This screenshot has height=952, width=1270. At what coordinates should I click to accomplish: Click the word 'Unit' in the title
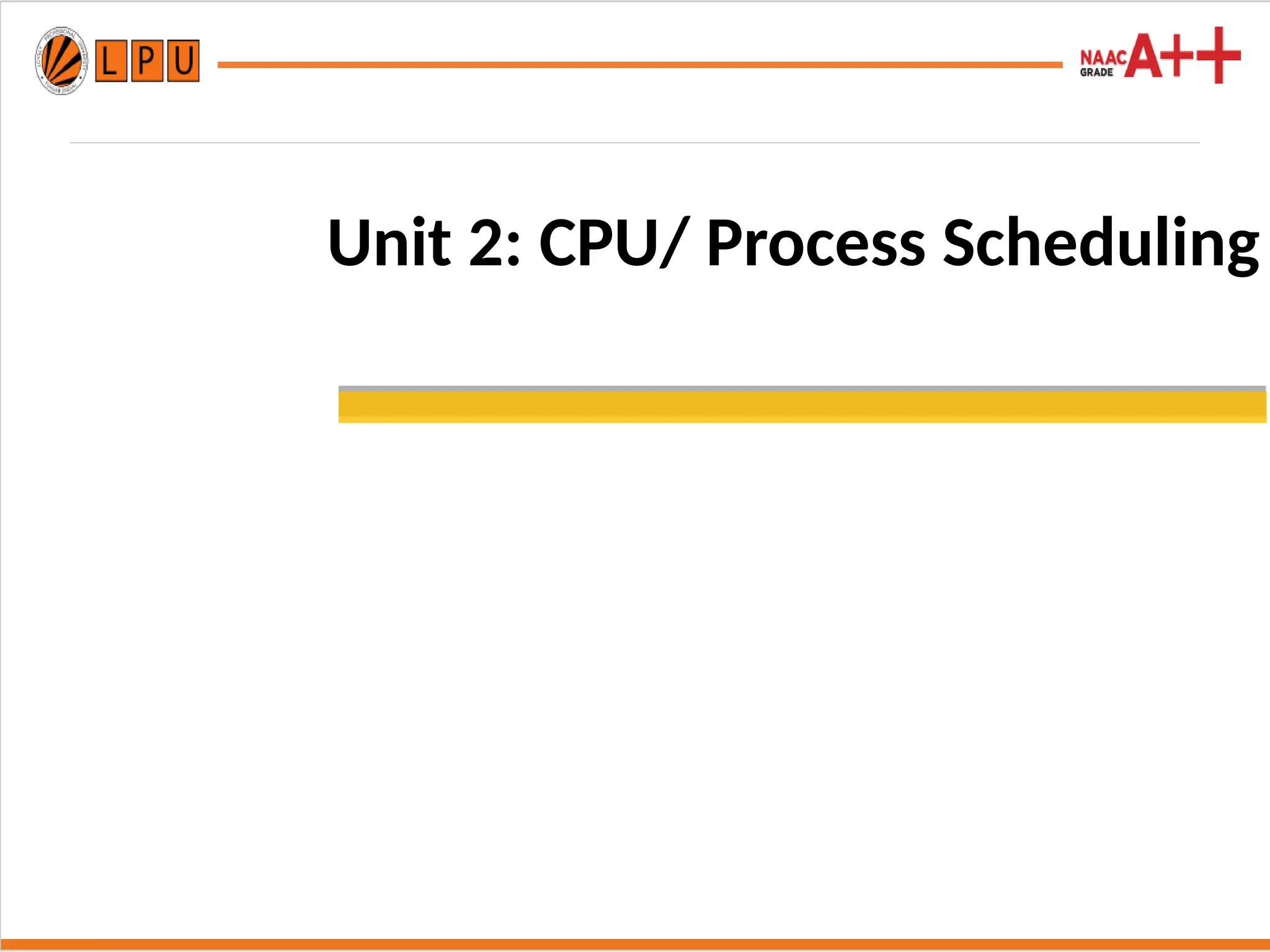pos(389,242)
